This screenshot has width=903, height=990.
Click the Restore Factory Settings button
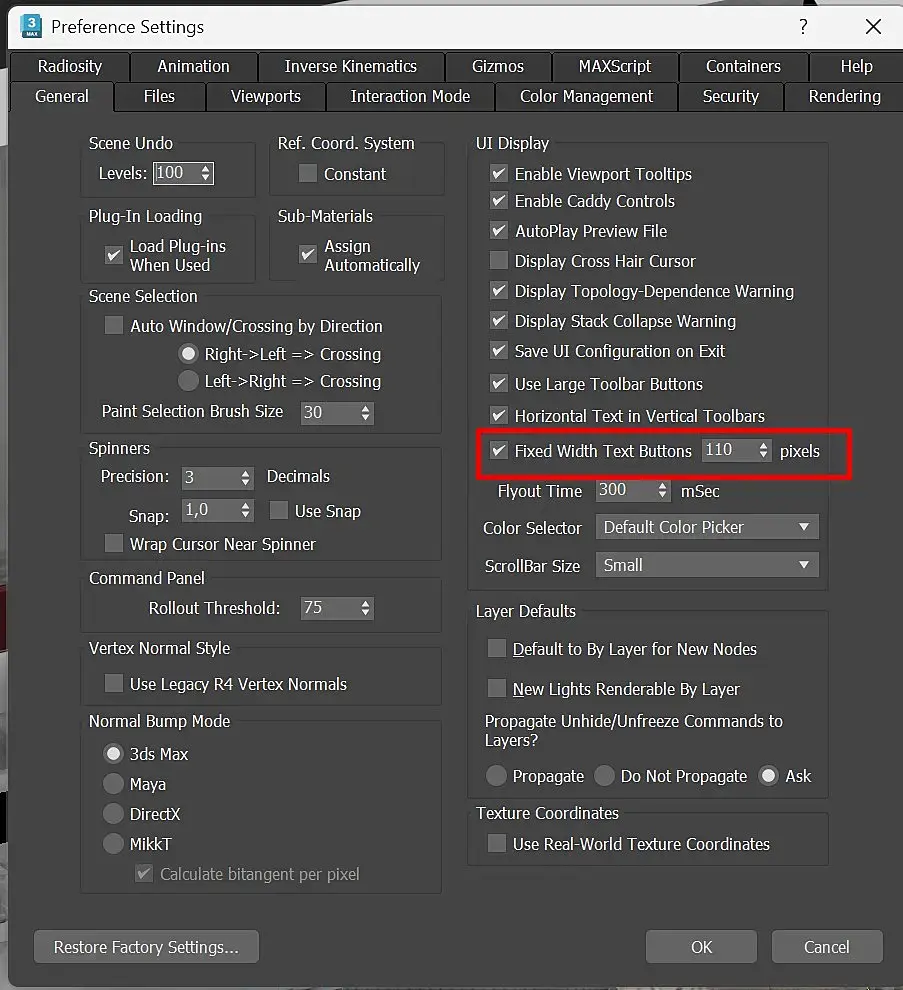coord(147,946)
